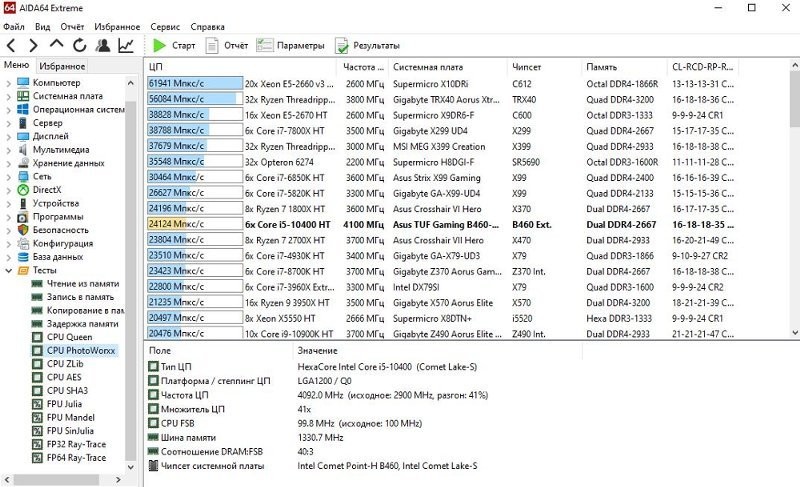Expand the Компьютер tree node
This screenshot has width=800, height=487.
(x=8, y=83)
